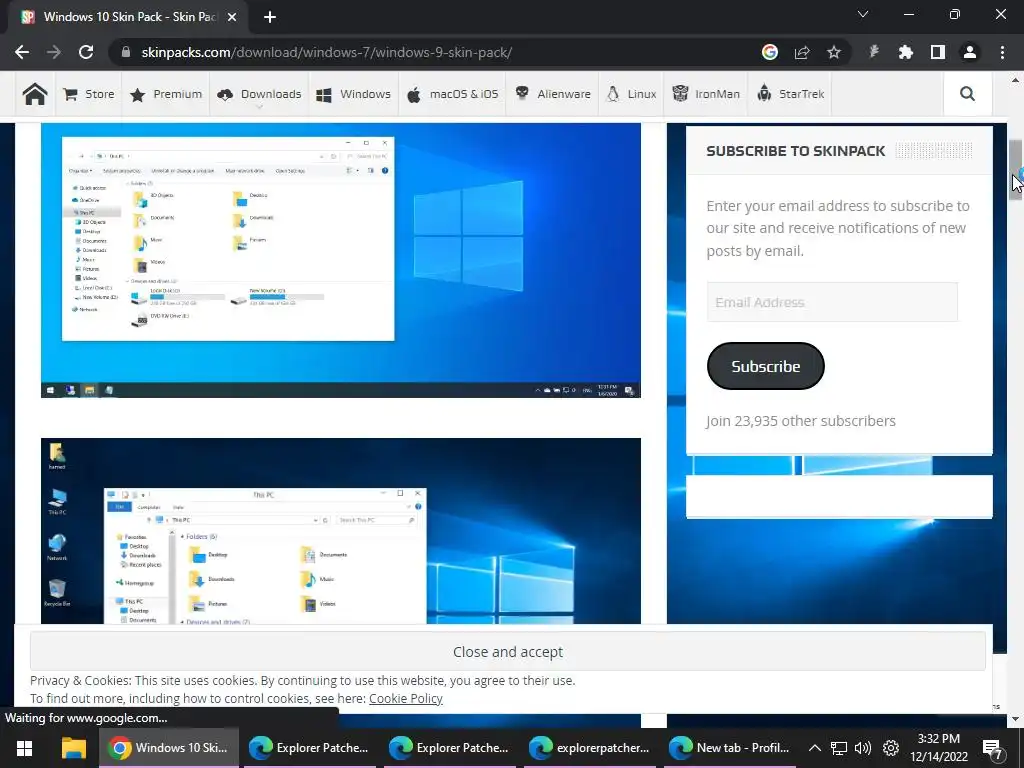Open the site search magnifier icon

coord(967,94)
